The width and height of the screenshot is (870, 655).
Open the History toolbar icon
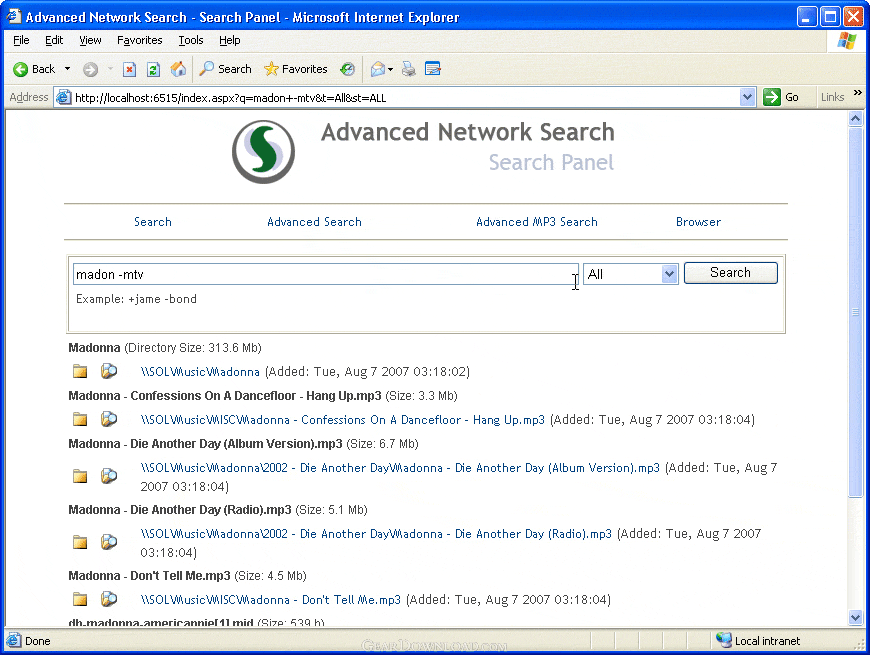348,69
